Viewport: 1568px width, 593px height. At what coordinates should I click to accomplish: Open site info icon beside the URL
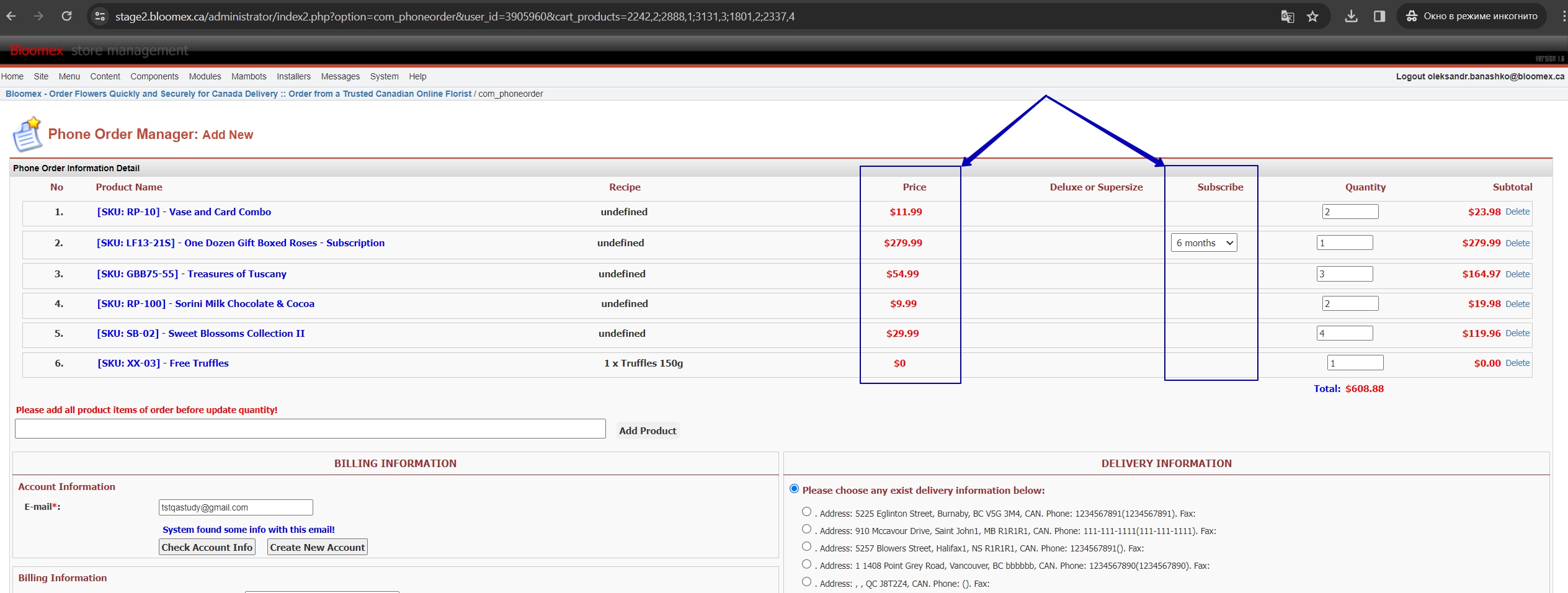pos(100,16)
